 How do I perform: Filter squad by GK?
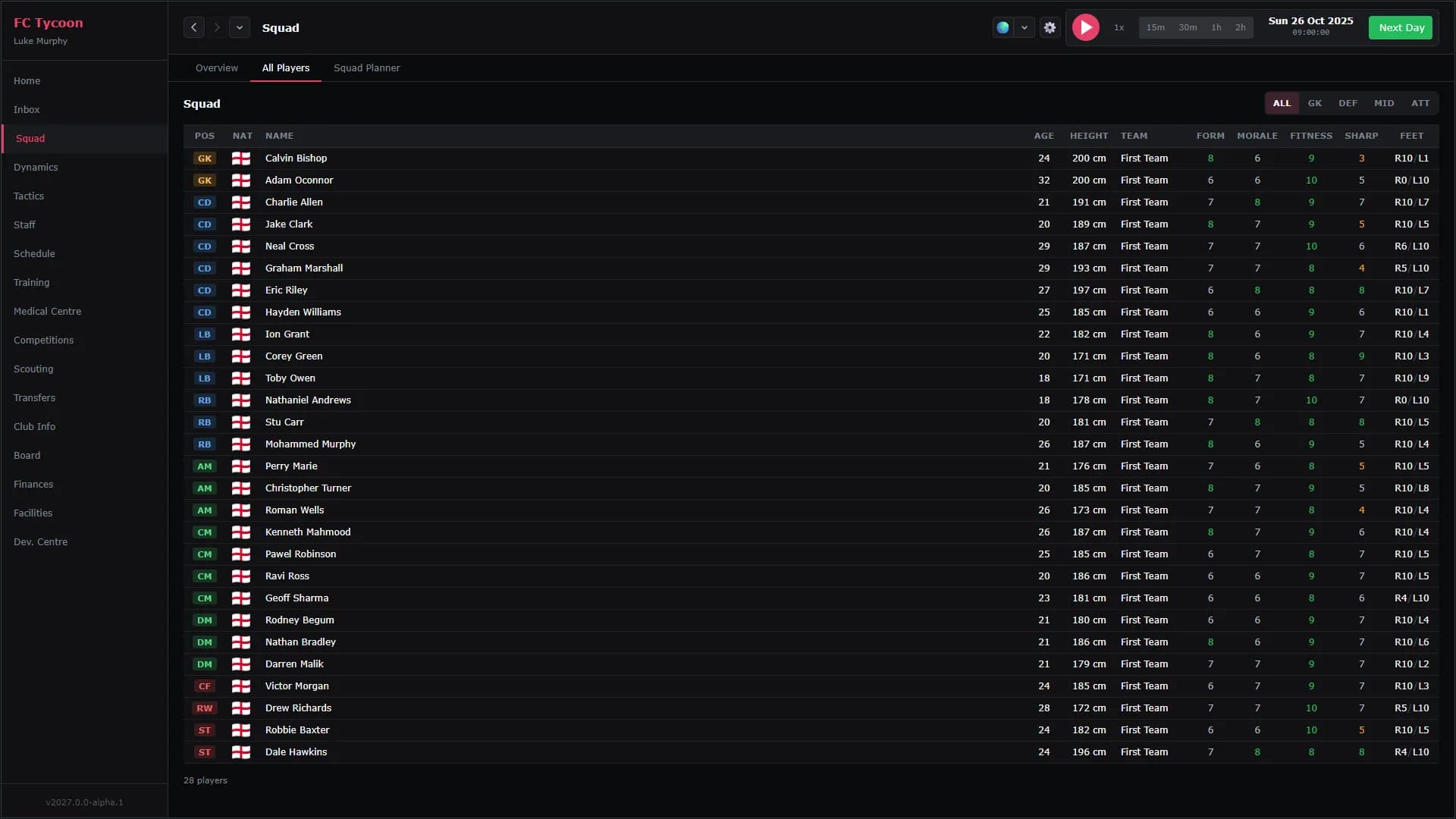tap(1314, 103)
